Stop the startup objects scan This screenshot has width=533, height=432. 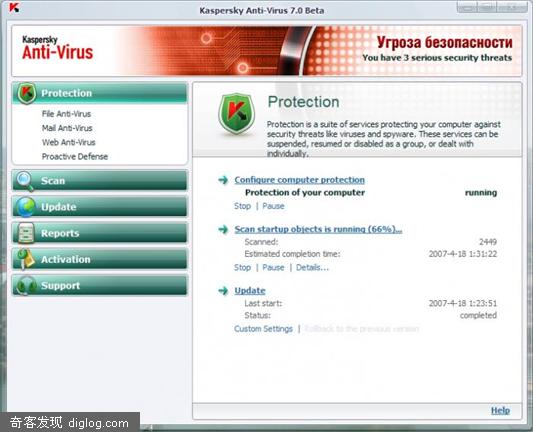[242, 267]
